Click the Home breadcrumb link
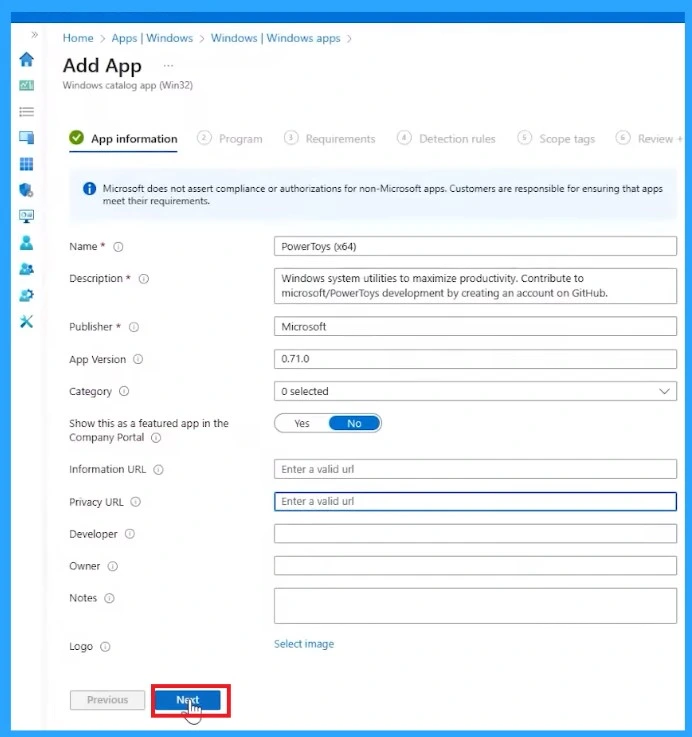The width and height of the screenshot is (692, 737). (78, 38)
